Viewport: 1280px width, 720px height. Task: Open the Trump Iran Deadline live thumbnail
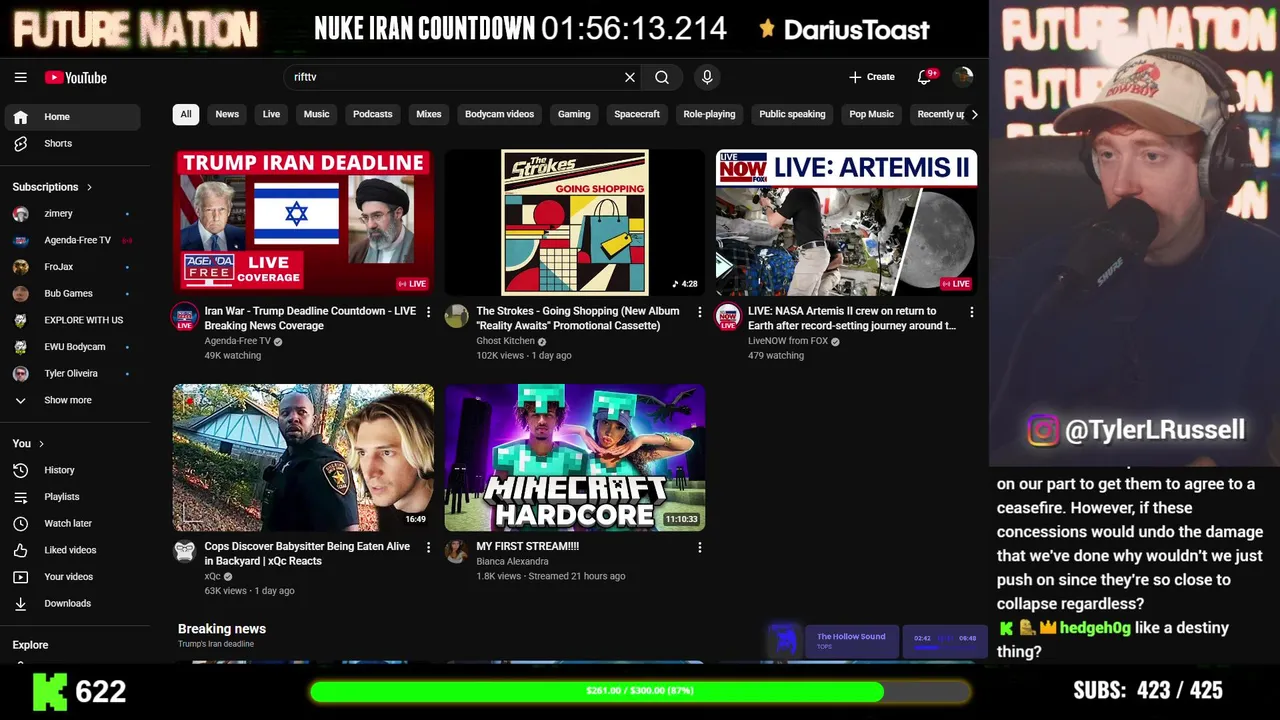coord(304,222)
